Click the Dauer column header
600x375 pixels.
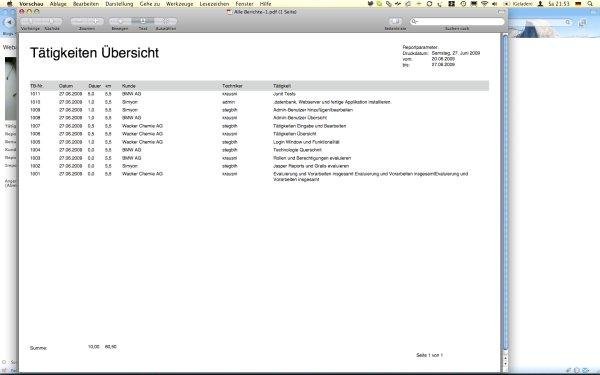click(95, 86)
